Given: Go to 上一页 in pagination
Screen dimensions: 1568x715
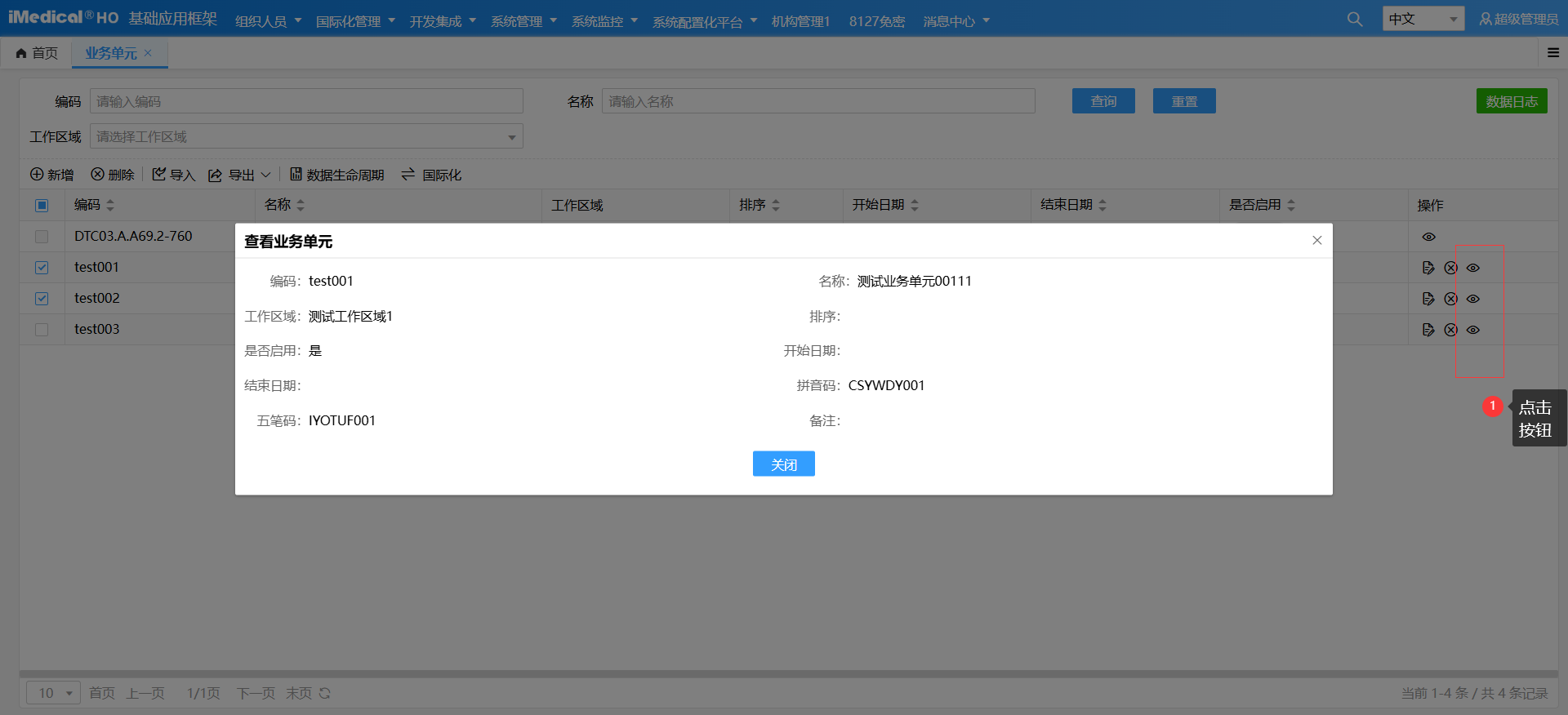Looking at the screenshot, I should pos(145,693).
